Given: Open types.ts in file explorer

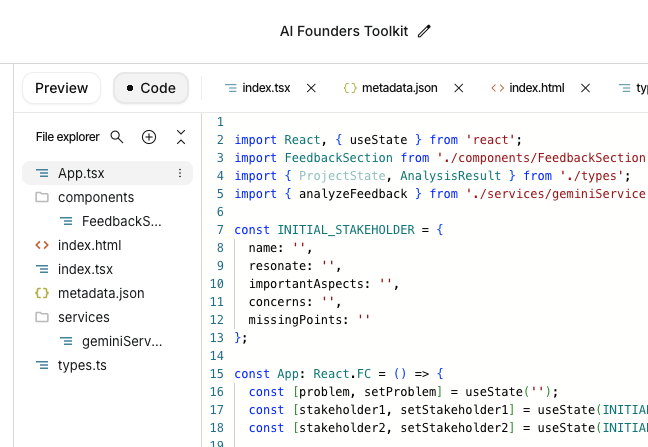Looking at the screenshot, I should coord(82,365).
